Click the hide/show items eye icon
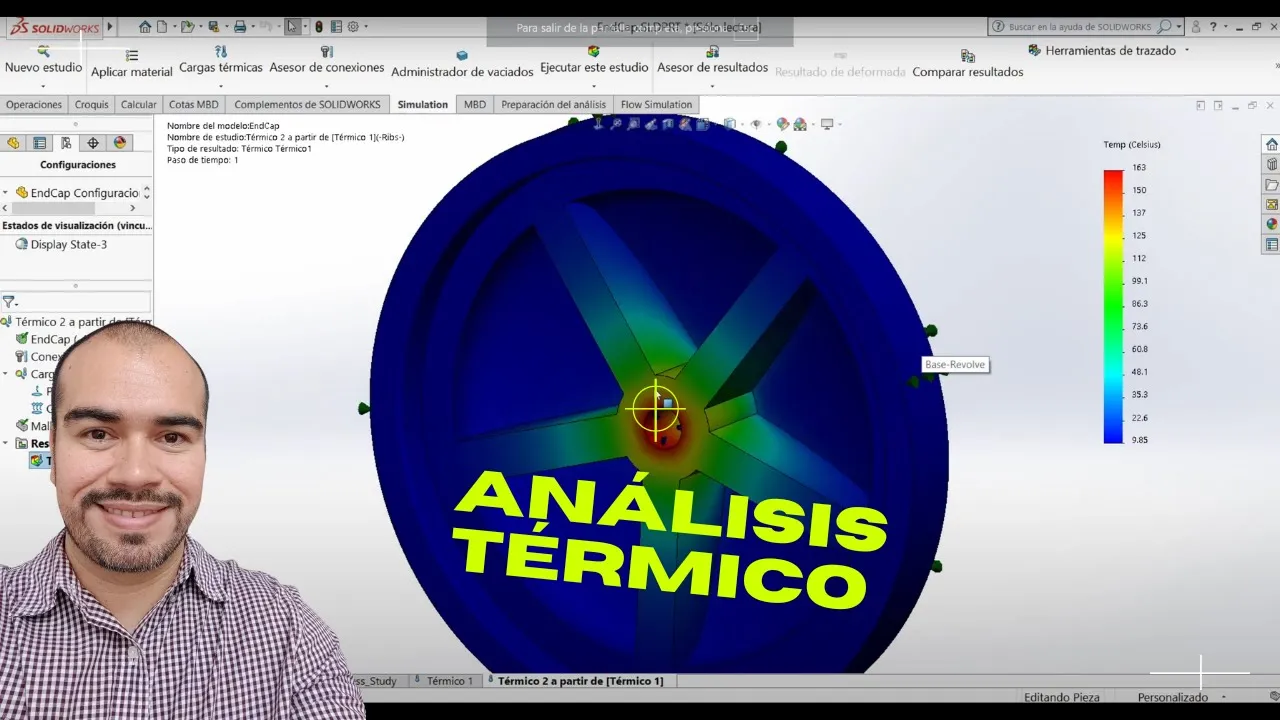The height and width of the screenshot is (720, 1280). click(756, 124)
